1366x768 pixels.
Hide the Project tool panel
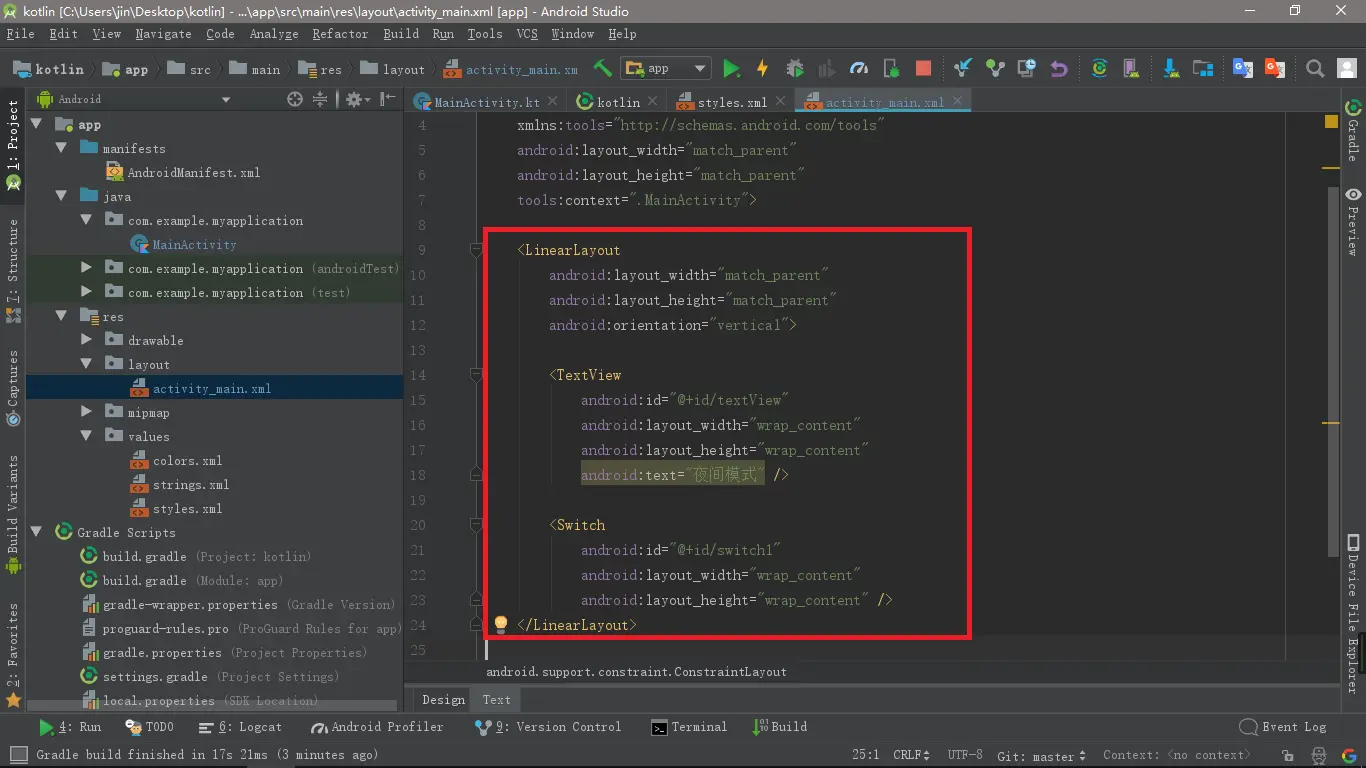(x=388, y=99)
